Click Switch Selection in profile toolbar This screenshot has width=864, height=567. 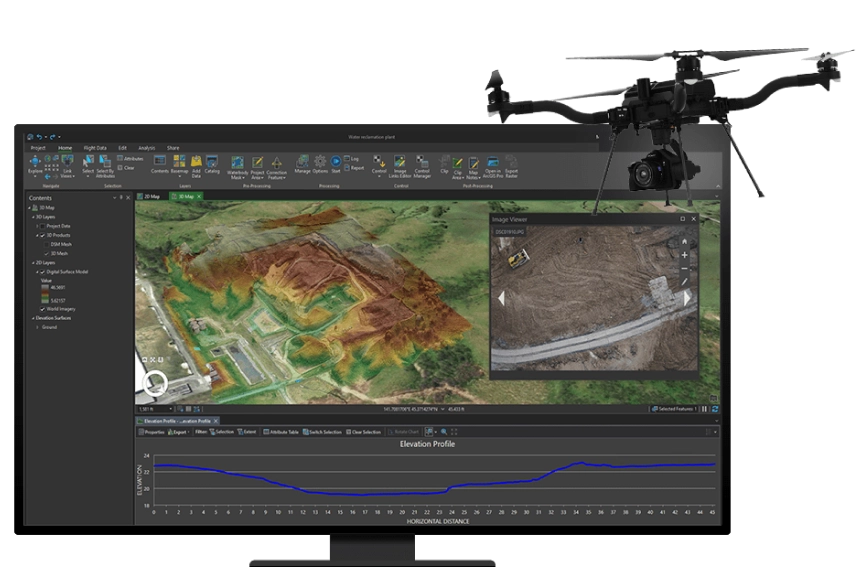(325, 432)
